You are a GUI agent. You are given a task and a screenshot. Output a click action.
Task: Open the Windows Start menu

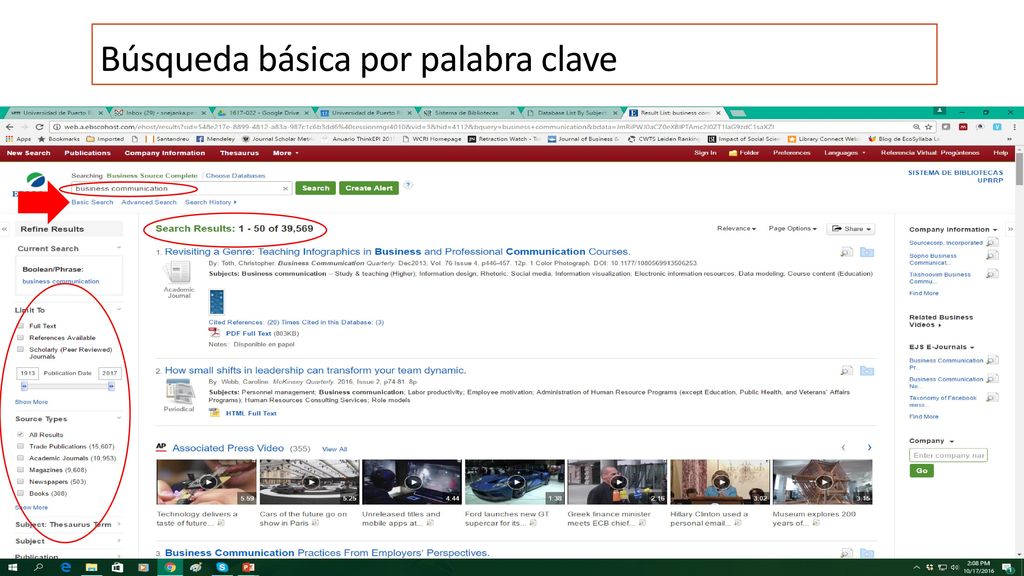[x=12, y=568]
